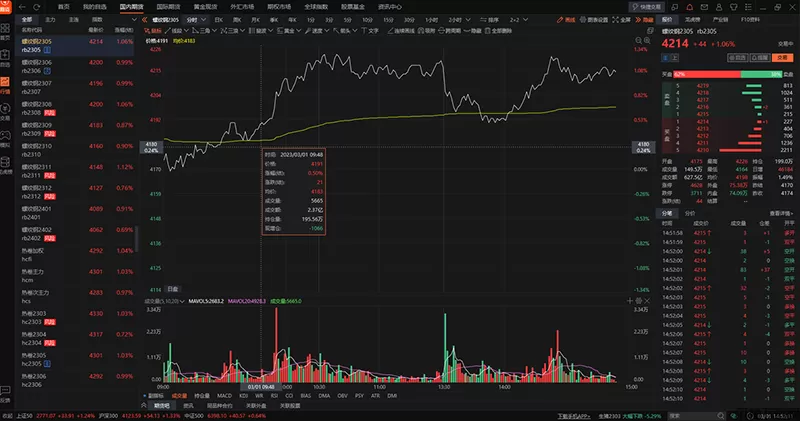
Task: Enter full-screen chart mode
Action: tap(621, 20)
